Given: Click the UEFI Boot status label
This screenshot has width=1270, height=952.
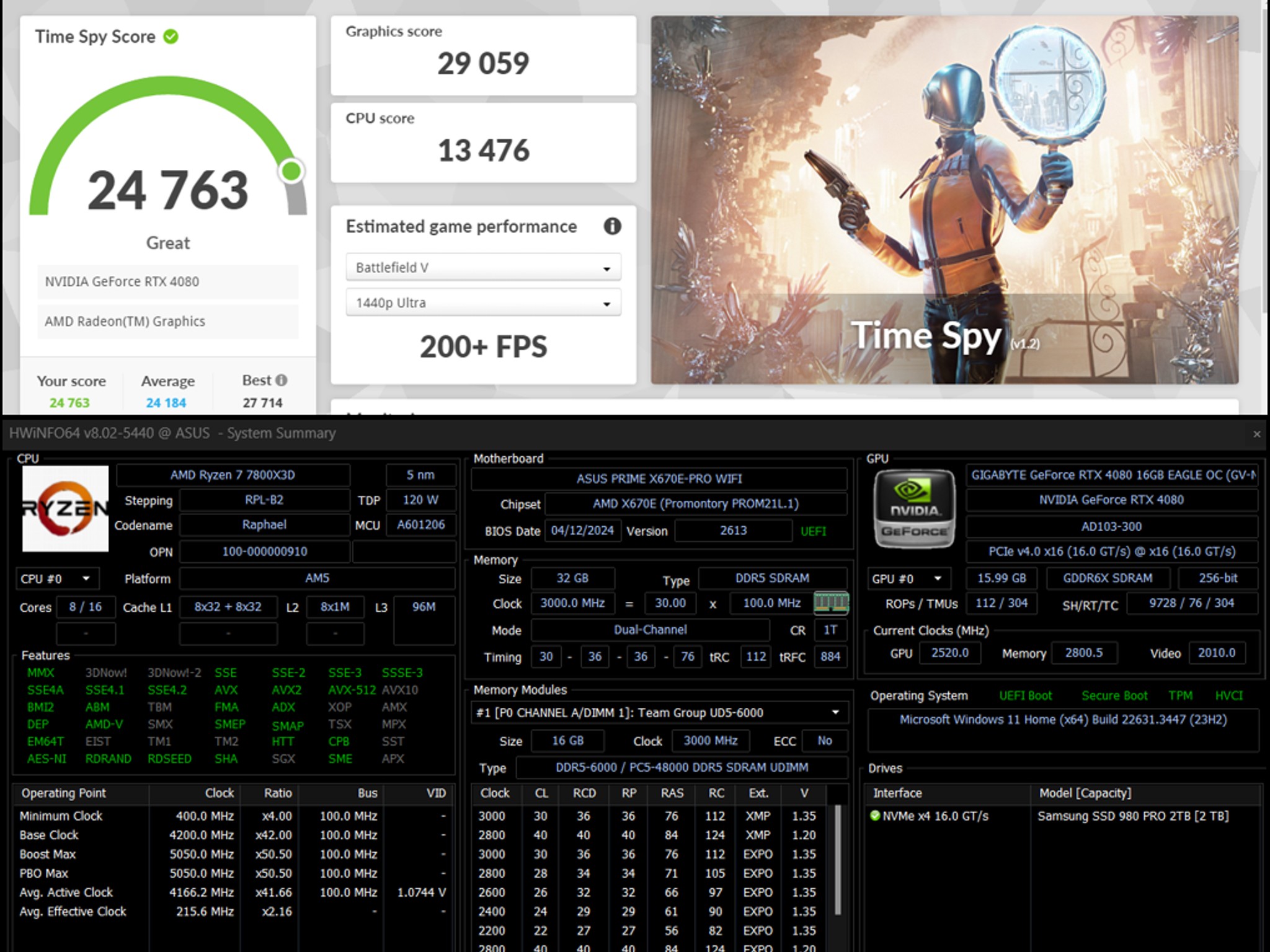Looking at the screenshot, I should tap(1025, 695).
